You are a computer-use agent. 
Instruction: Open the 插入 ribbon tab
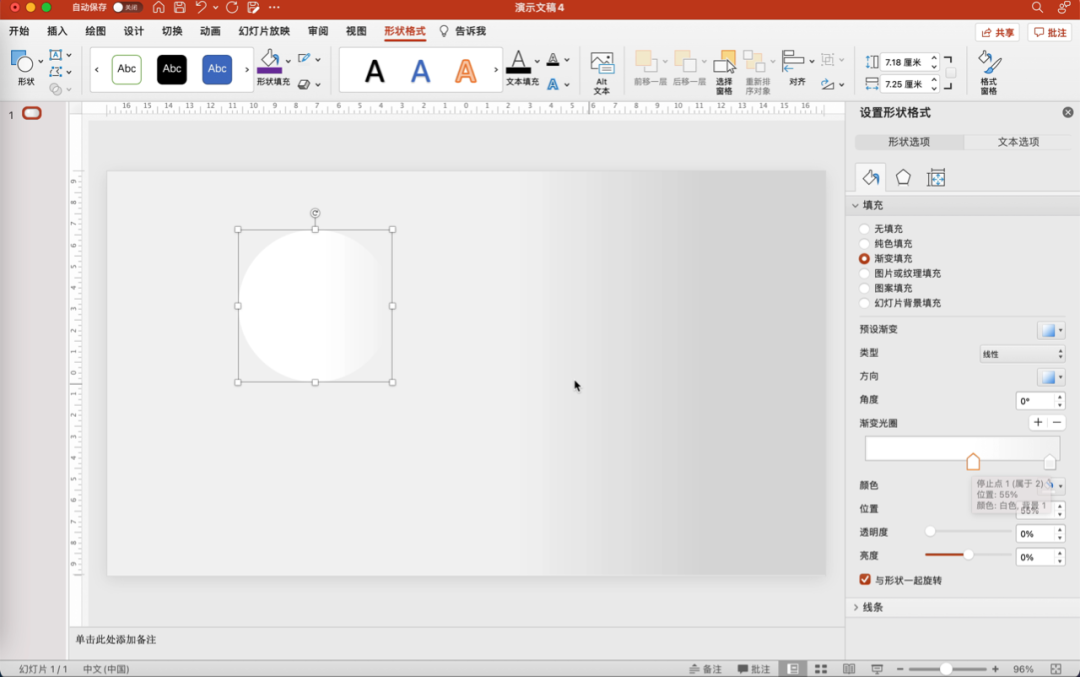[x=57, y=31]
